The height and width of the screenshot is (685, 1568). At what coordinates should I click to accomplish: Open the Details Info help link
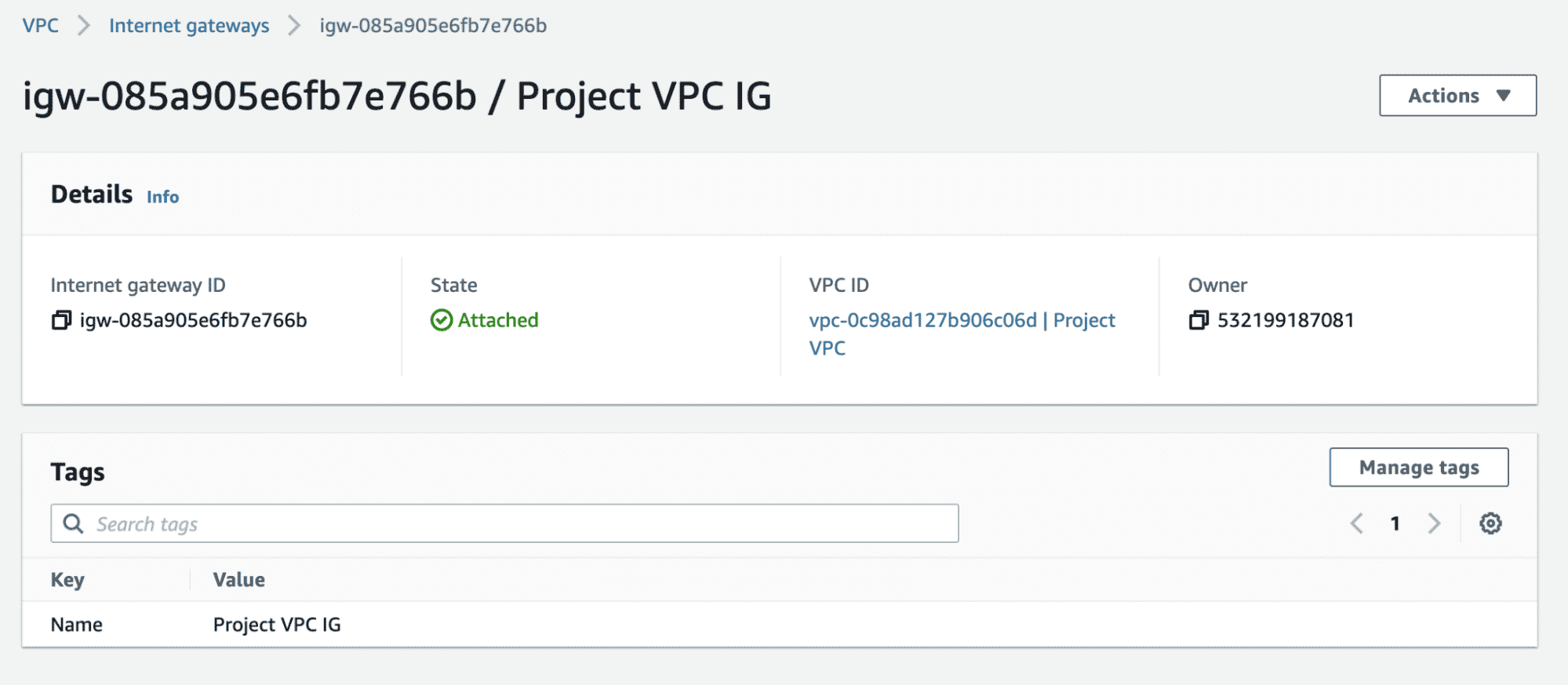pyautogui.click(x=162, y=197)
